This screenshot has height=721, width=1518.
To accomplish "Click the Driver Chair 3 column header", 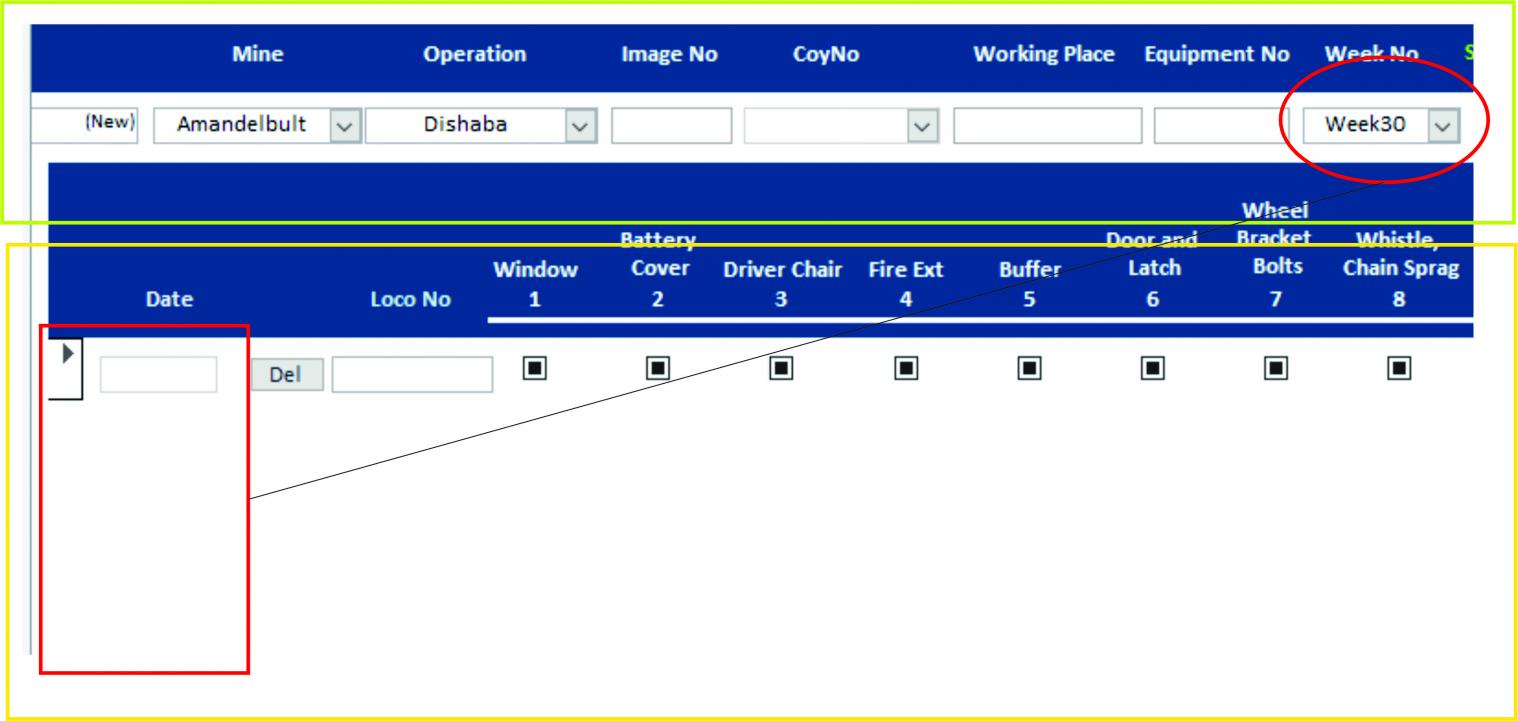I will (782, 284).
